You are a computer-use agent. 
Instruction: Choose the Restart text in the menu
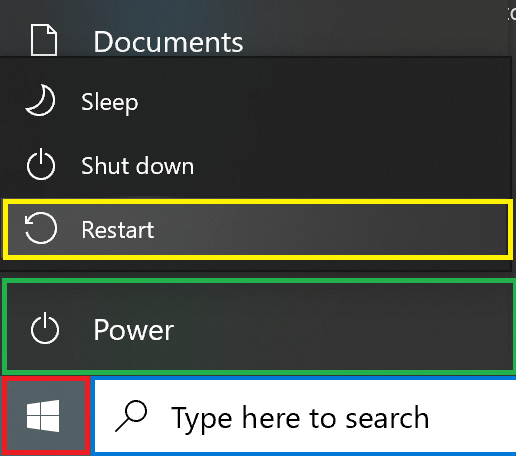tap(118, 230)
